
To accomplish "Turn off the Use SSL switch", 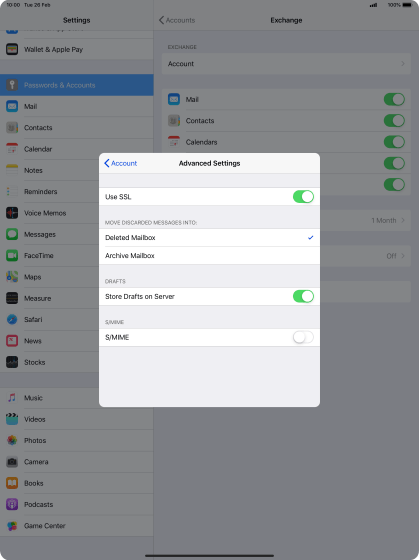I will pos(303,196).
